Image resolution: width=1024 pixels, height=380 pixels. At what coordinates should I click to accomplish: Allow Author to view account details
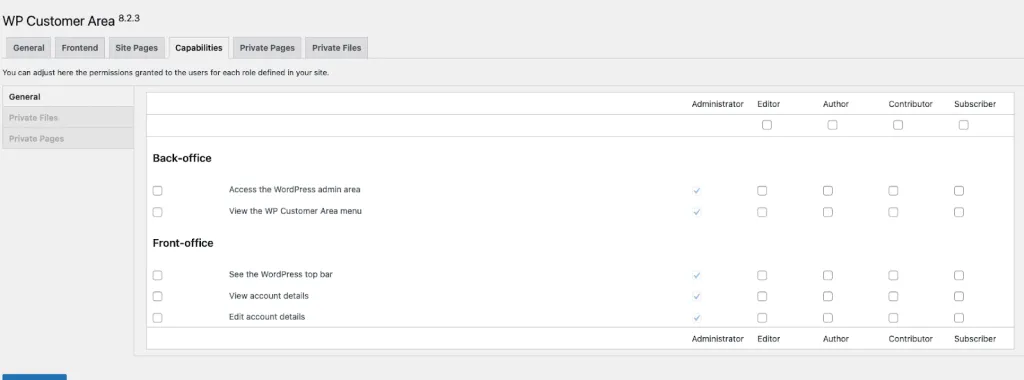pyautogui.click(x=827, y=296)
